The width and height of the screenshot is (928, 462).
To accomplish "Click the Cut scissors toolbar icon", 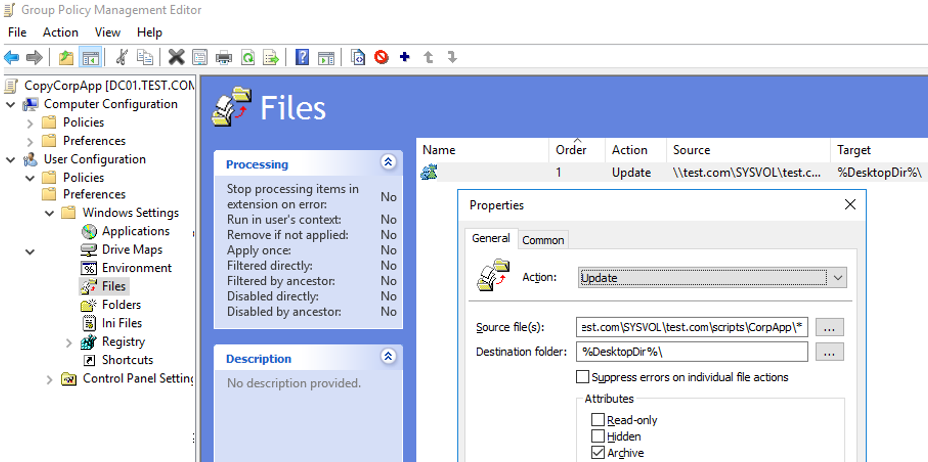I will (121, 57).
